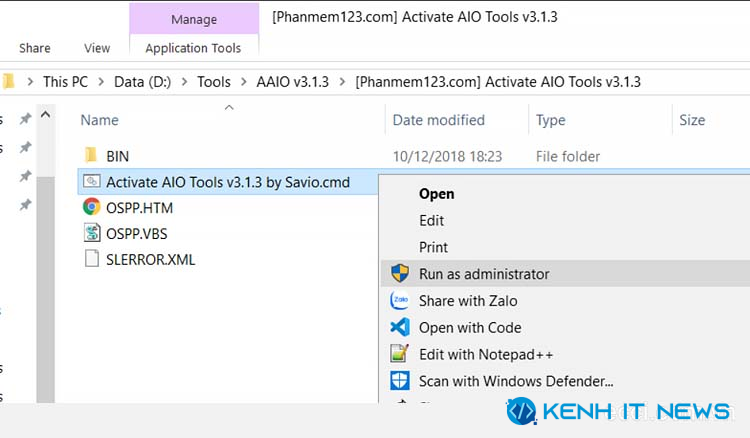Image resolution: width=750 pixels, height=438 pixels.
Task: Open the Share ribbon tab
Action: tap(34, 48)
